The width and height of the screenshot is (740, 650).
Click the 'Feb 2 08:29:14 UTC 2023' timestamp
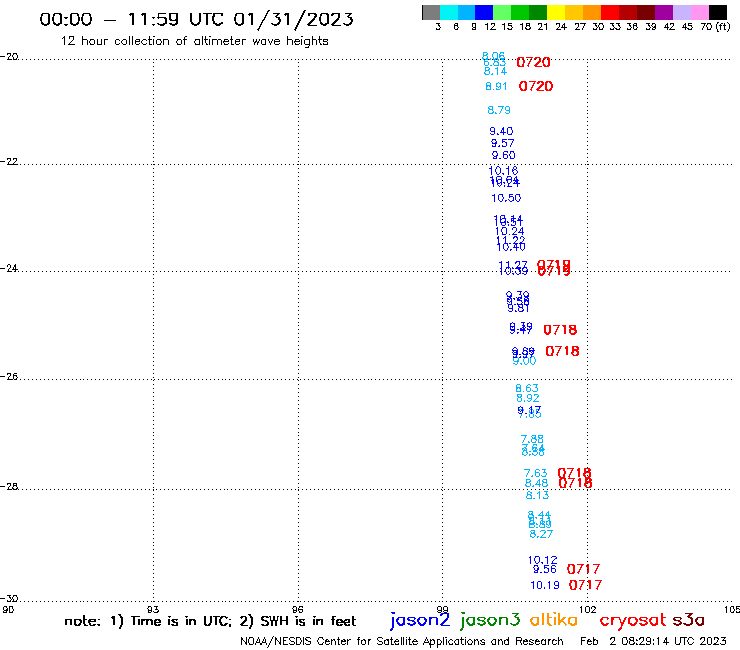(x=653, y=641)
